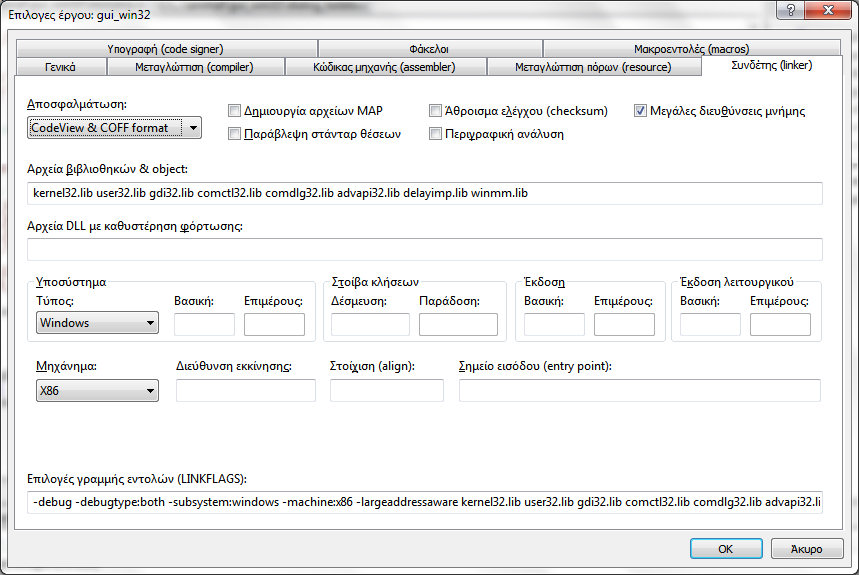Click the Αρχεία βιβλιοθηκών & object label
Screen dimensions: 859x575
pyautogui.click(x=107, y=169)
